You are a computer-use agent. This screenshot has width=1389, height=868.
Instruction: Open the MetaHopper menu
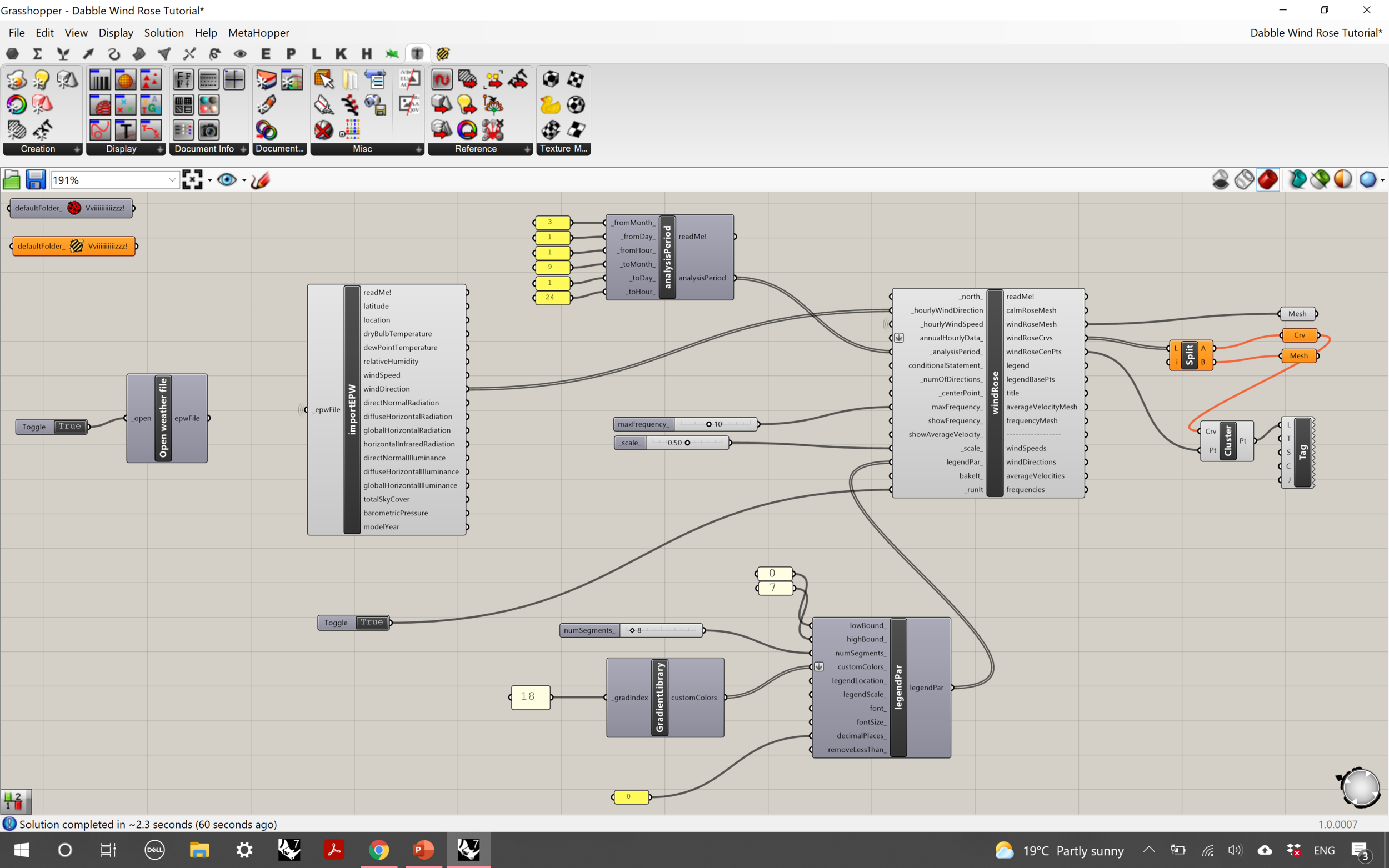point(258,33)
